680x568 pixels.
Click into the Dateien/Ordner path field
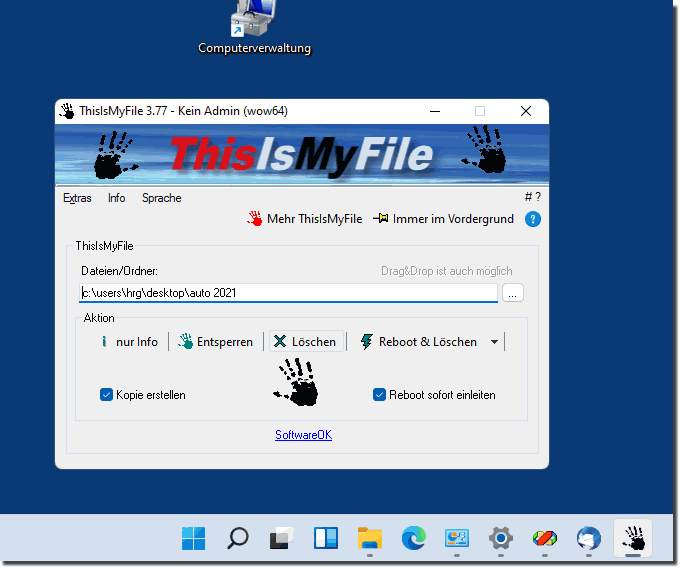(x=288, y=293)
